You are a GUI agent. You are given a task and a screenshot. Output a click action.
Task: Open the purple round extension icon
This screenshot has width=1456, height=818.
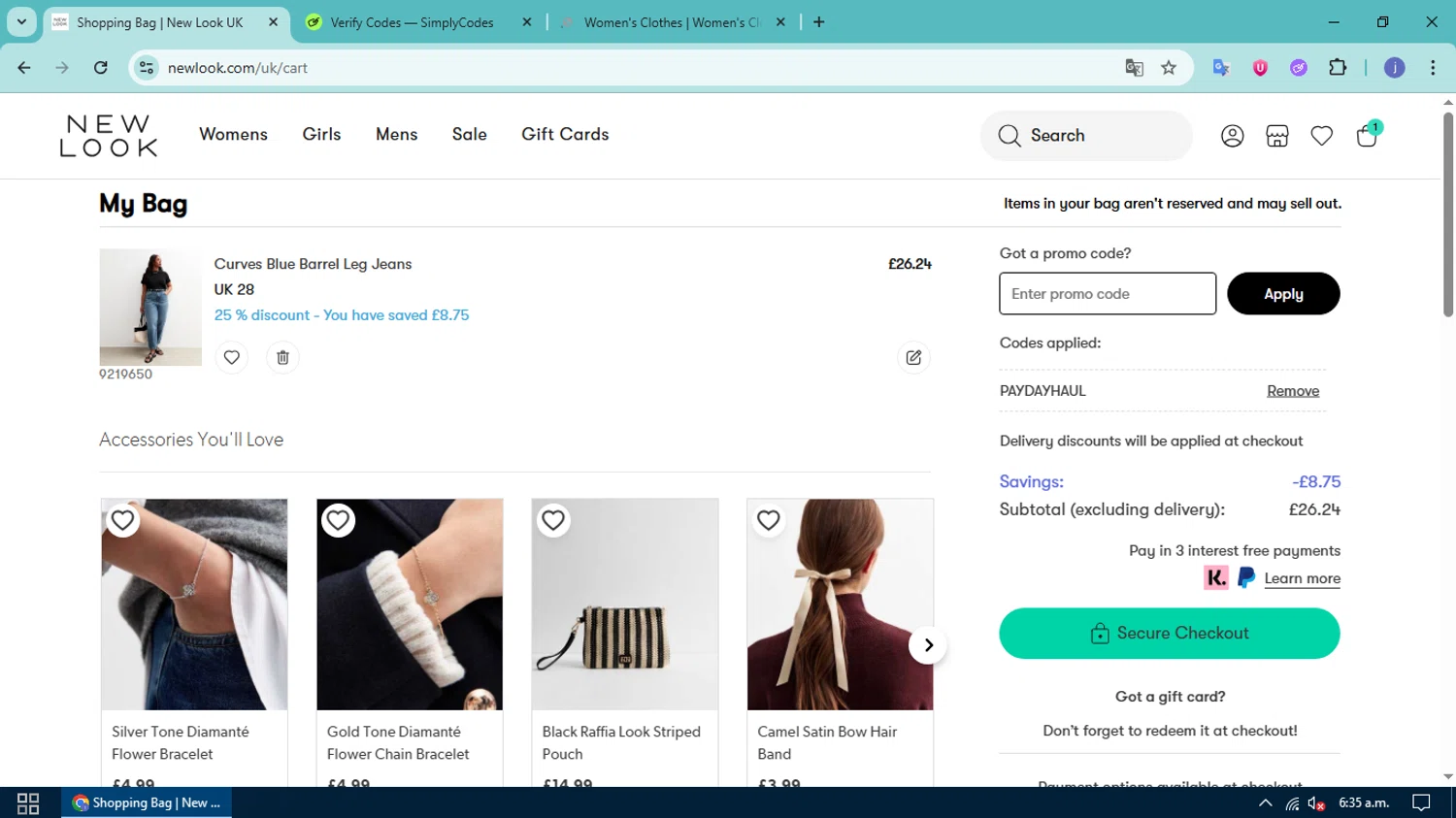click(1299, 67)
